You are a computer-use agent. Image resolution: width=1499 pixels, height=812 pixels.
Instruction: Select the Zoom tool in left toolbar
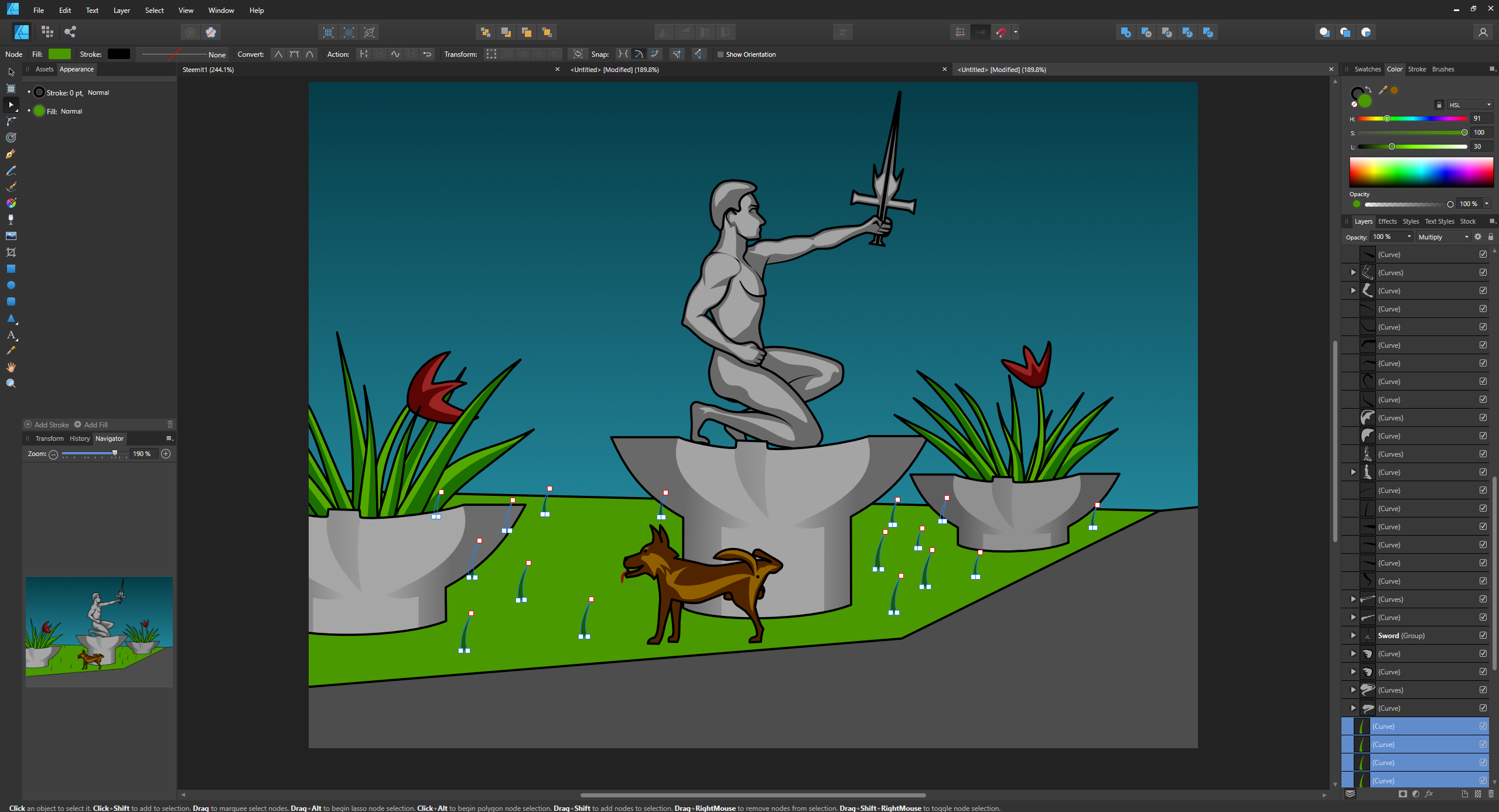coord(11,383)
